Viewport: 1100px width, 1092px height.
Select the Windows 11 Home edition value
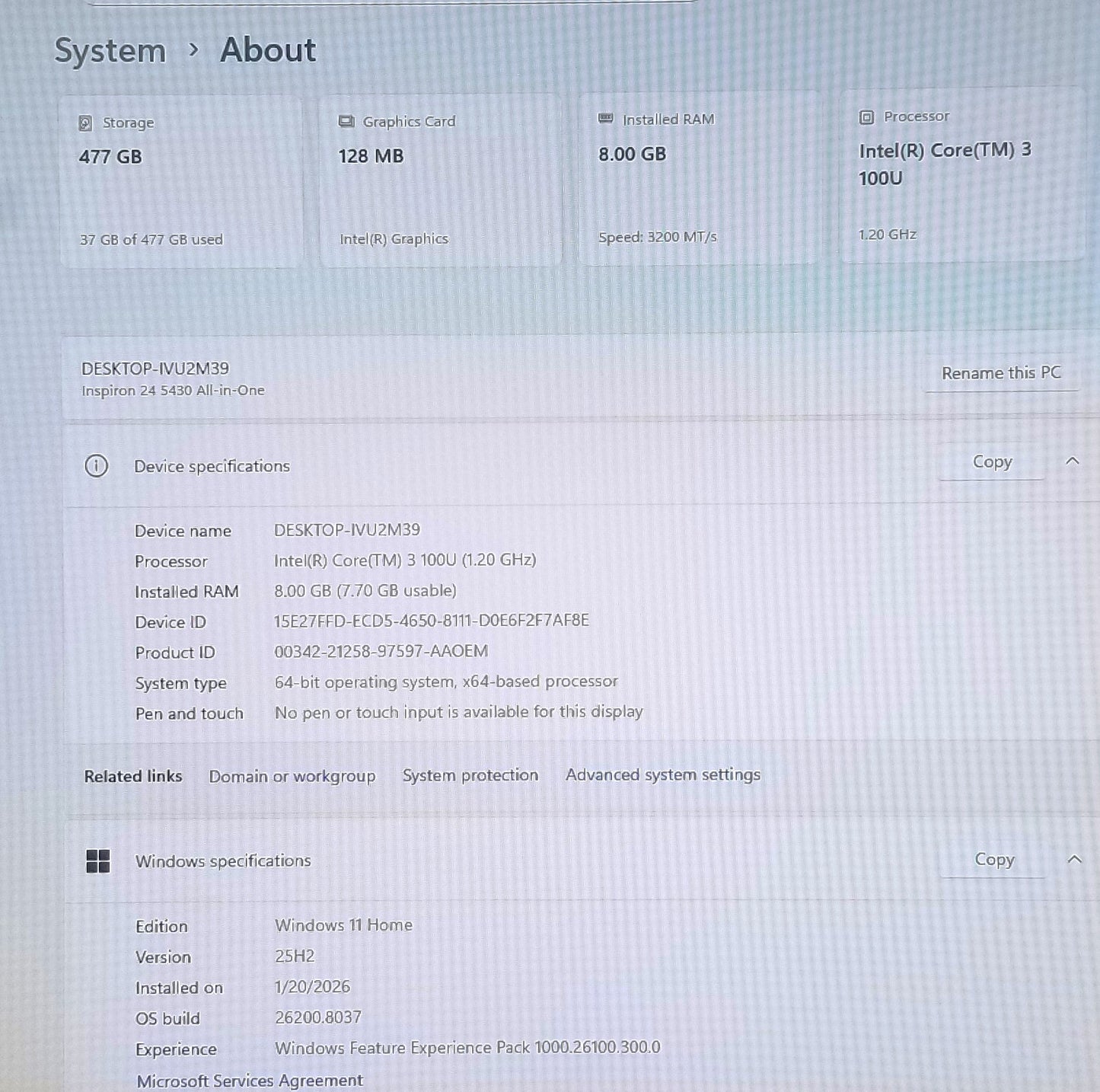pos(343,925)
